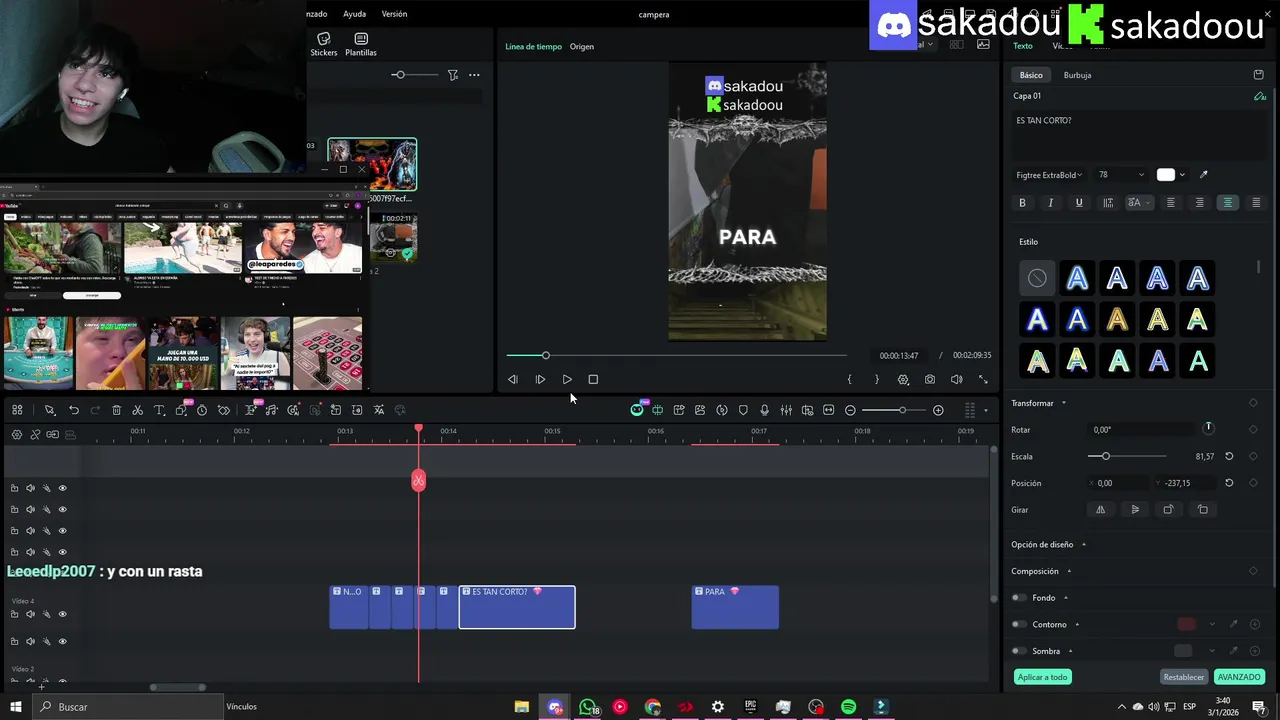The image size is (1280, 720).
Task: Reset the Escala value
Action: 1229,456
